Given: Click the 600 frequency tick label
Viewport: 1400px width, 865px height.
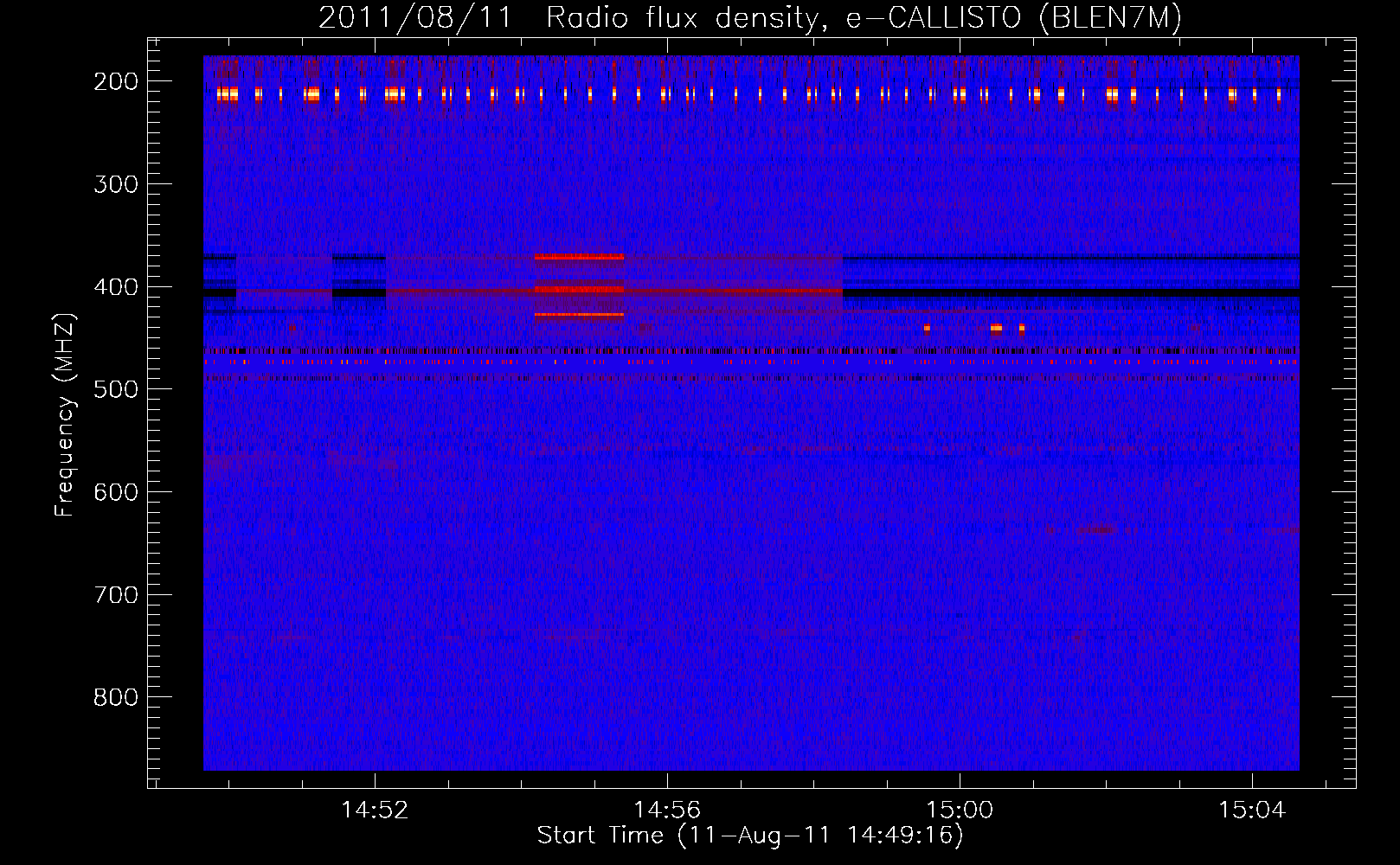Looking at the screenshot, I should pos(115,492).
